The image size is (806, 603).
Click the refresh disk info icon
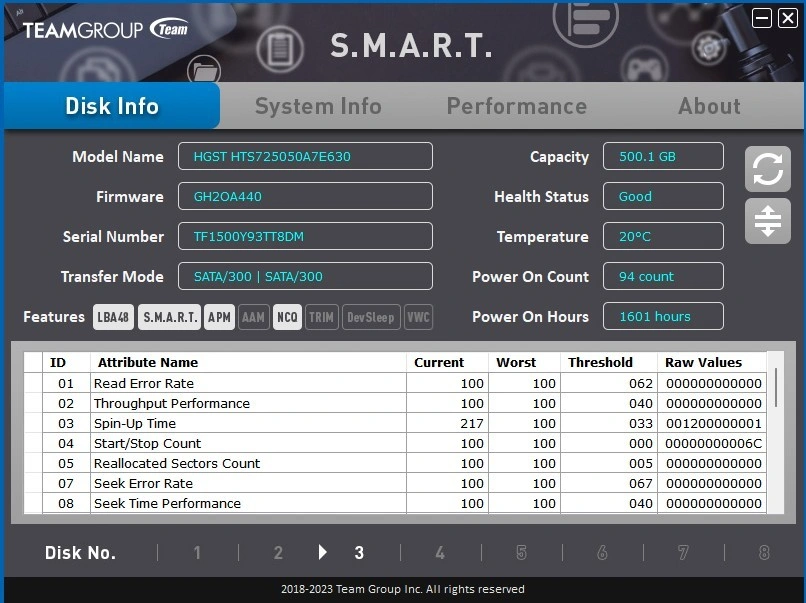tap(767, 169)
